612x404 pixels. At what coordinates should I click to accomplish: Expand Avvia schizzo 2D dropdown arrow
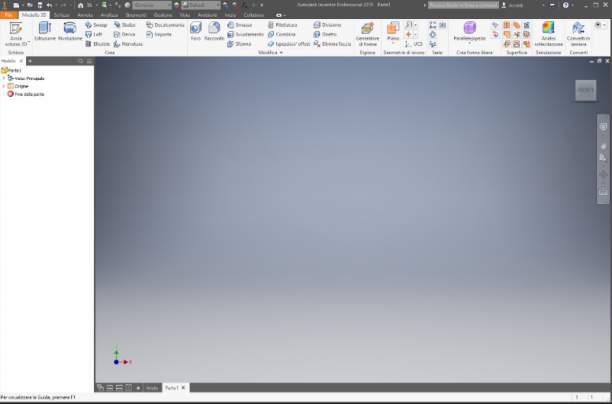pyautogui.click(x=29, y=41)
